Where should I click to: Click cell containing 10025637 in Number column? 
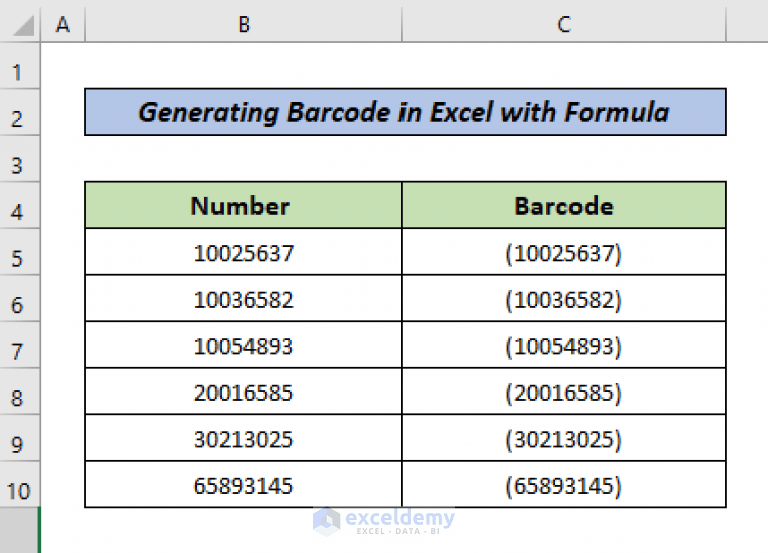coord(243,252)
